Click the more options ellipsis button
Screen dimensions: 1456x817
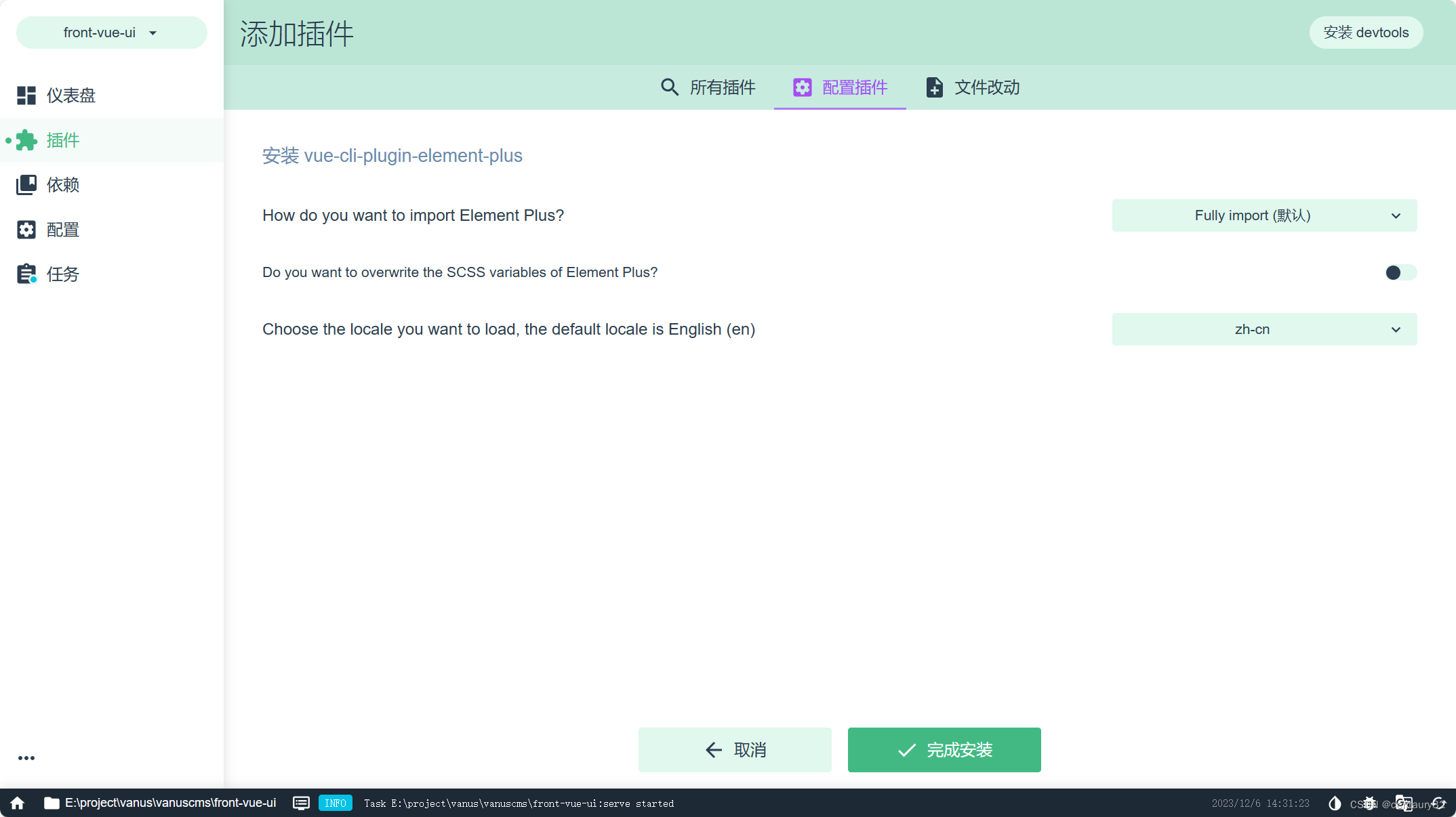[27, 758]
